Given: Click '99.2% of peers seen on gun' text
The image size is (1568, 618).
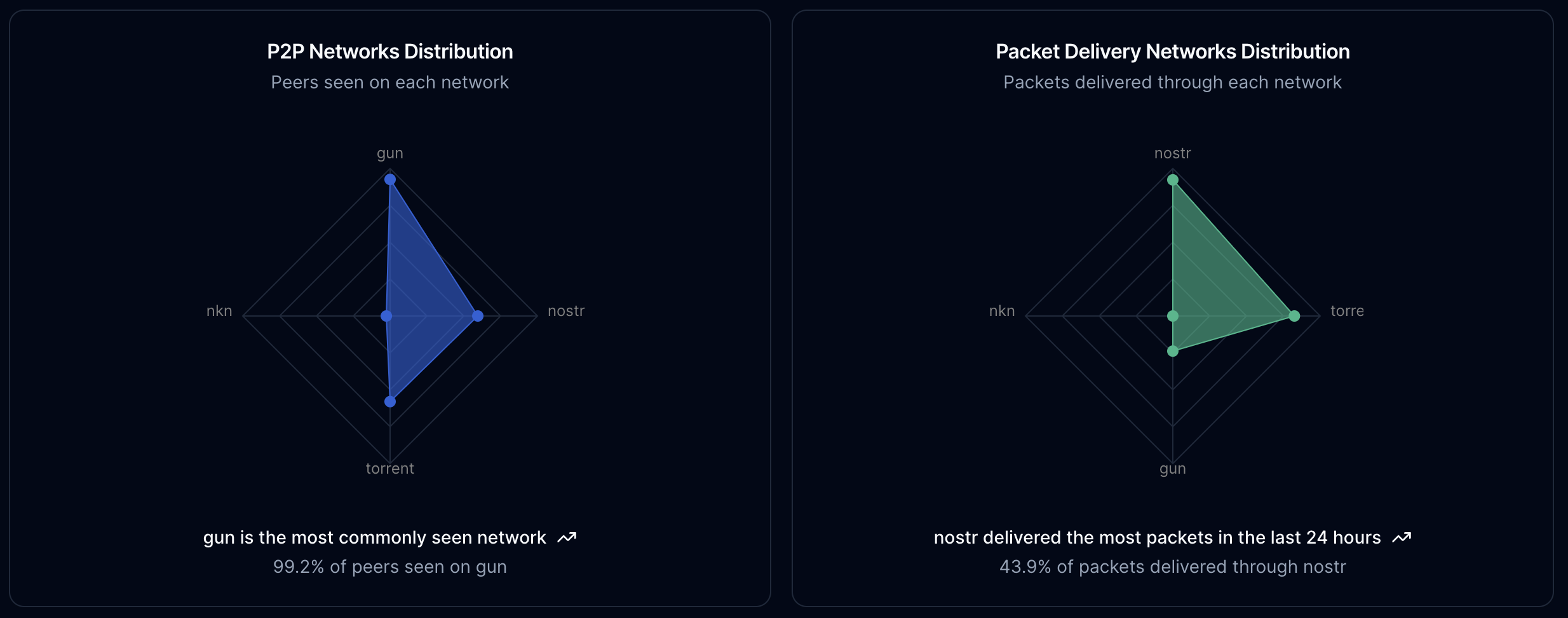Looking at the screenshot, I should pos(390,567).
